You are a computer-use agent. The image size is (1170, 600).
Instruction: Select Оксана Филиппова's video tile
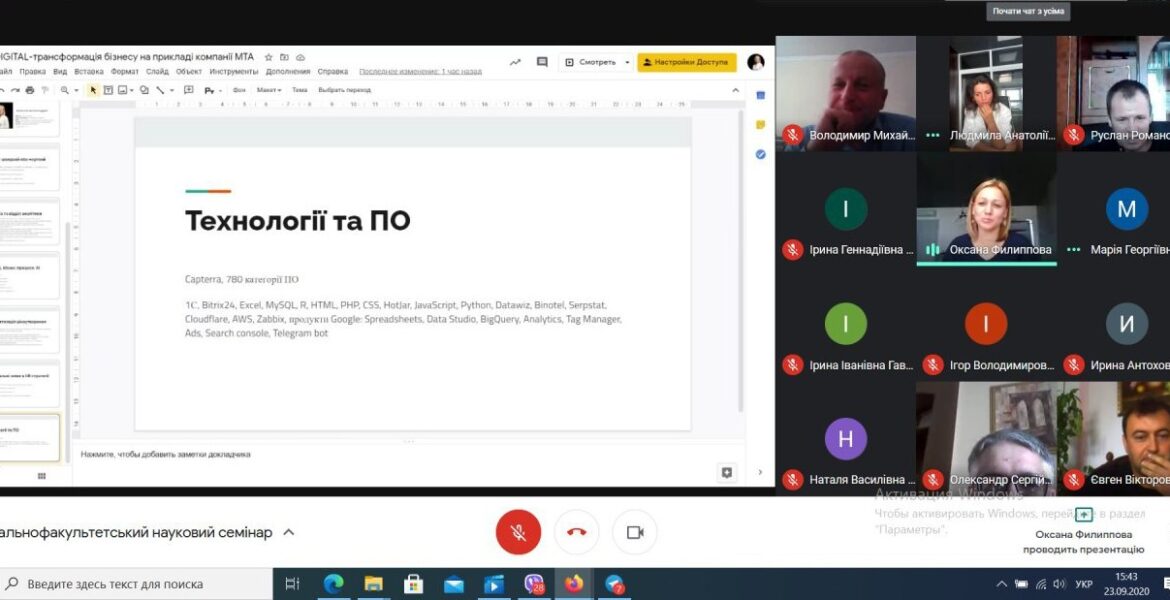point(986,209)
